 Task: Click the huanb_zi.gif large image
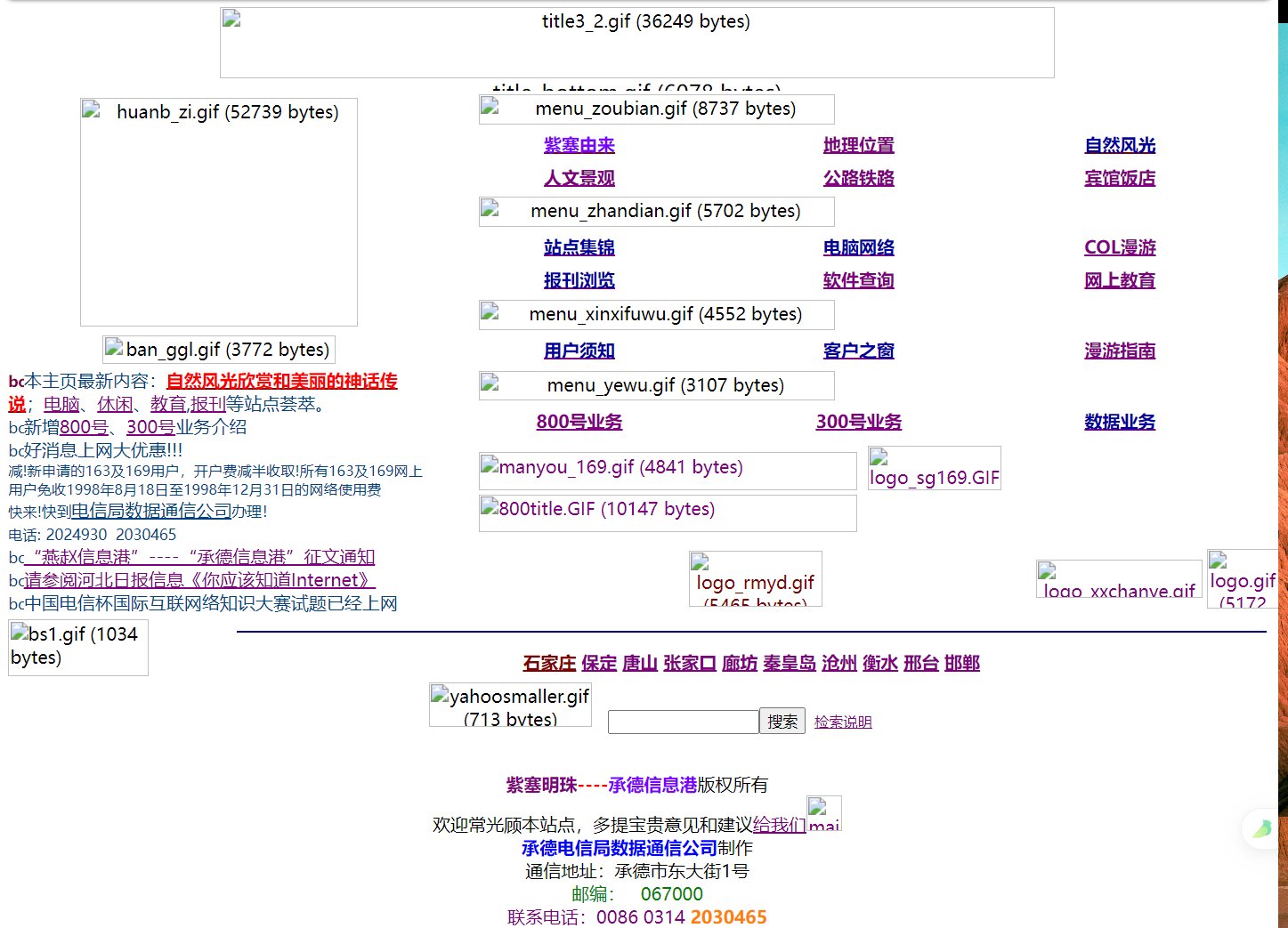point(219,212)
